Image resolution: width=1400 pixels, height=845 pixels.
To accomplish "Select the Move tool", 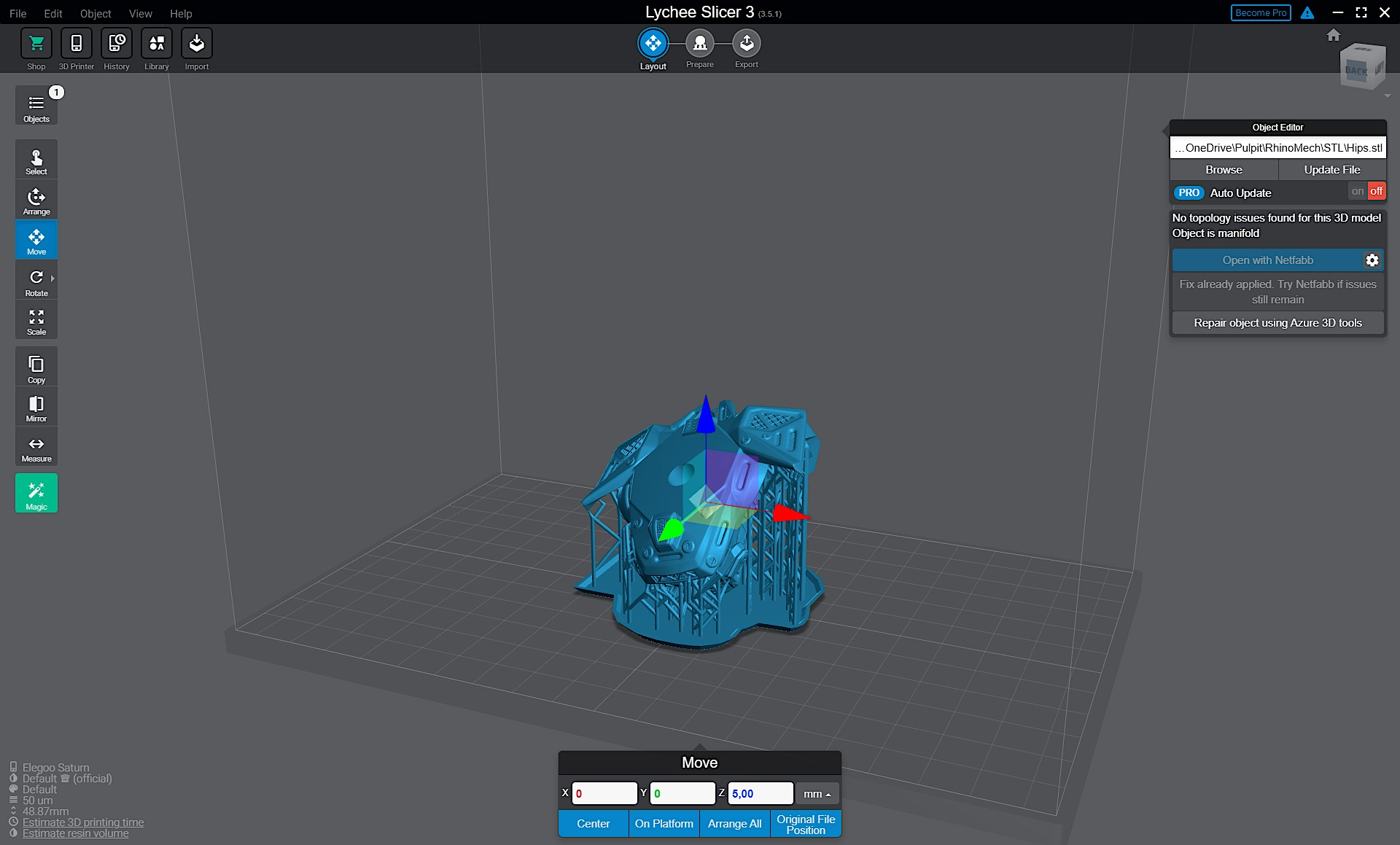I will [x=36, y=240].
